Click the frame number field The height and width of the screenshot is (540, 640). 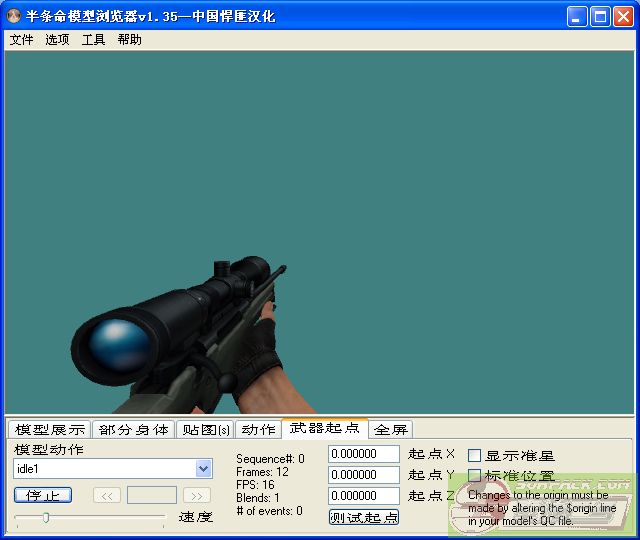(x=152, y=496)
